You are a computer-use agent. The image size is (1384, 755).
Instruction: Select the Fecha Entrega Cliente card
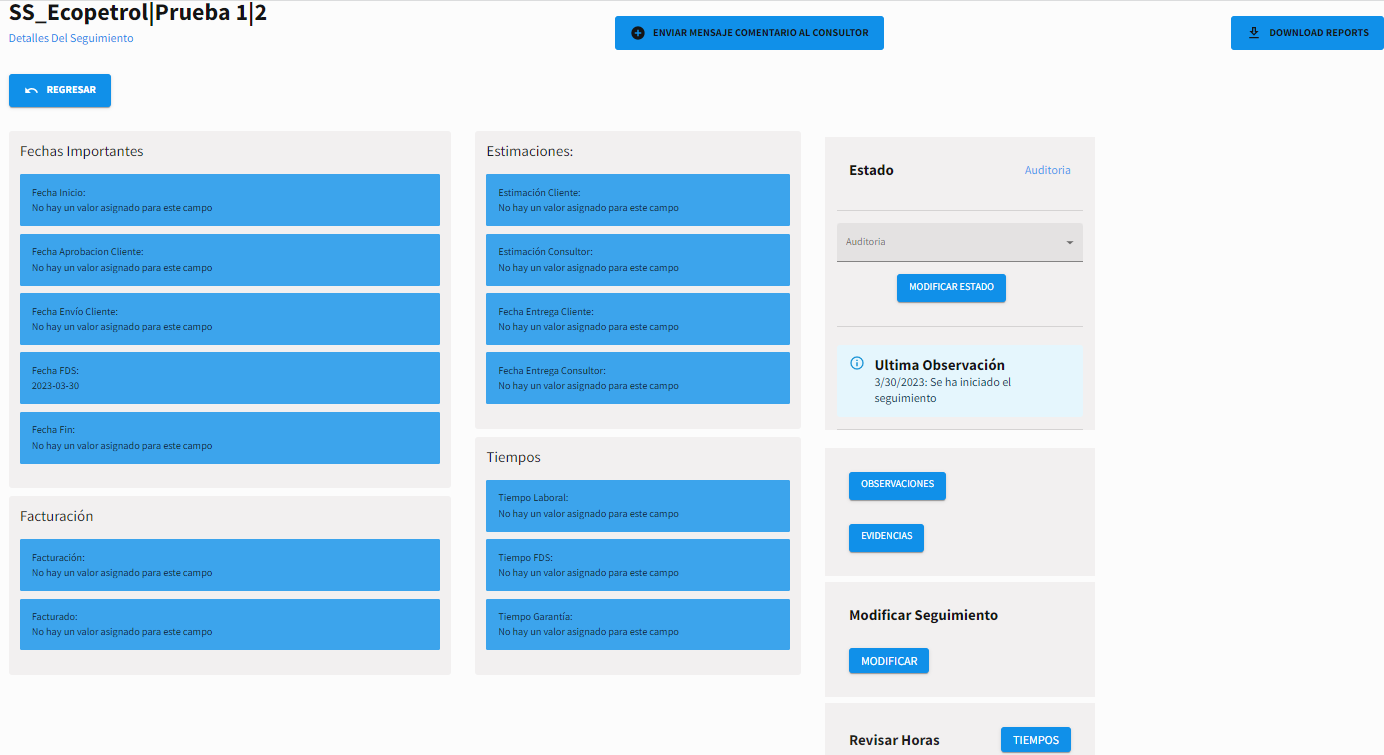coord(638,319)
